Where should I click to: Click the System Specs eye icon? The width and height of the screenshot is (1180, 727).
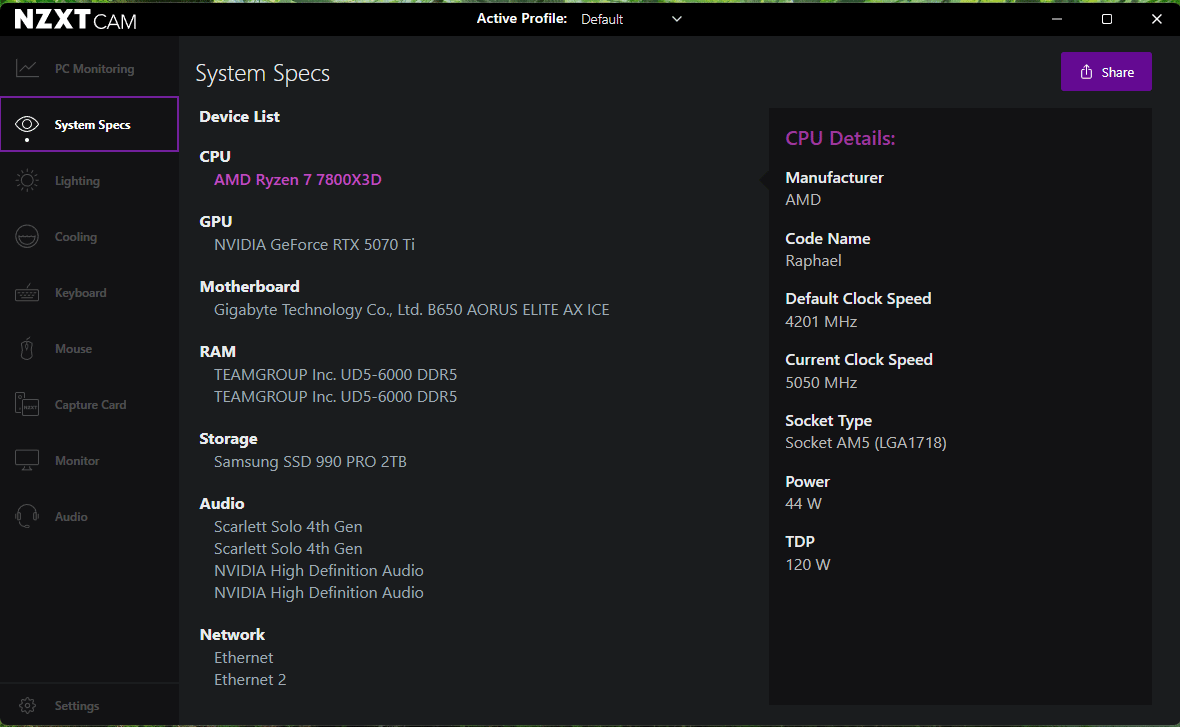(x=27, y=124)
